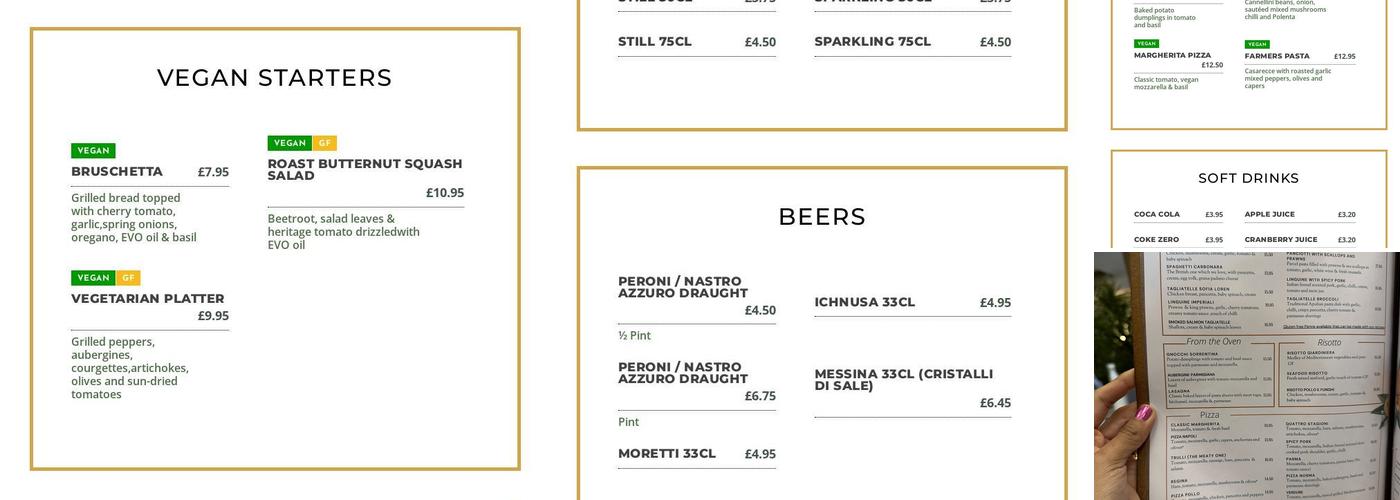Click the yellow GF badge above Roast Butternut Squash

click(324, 143)
